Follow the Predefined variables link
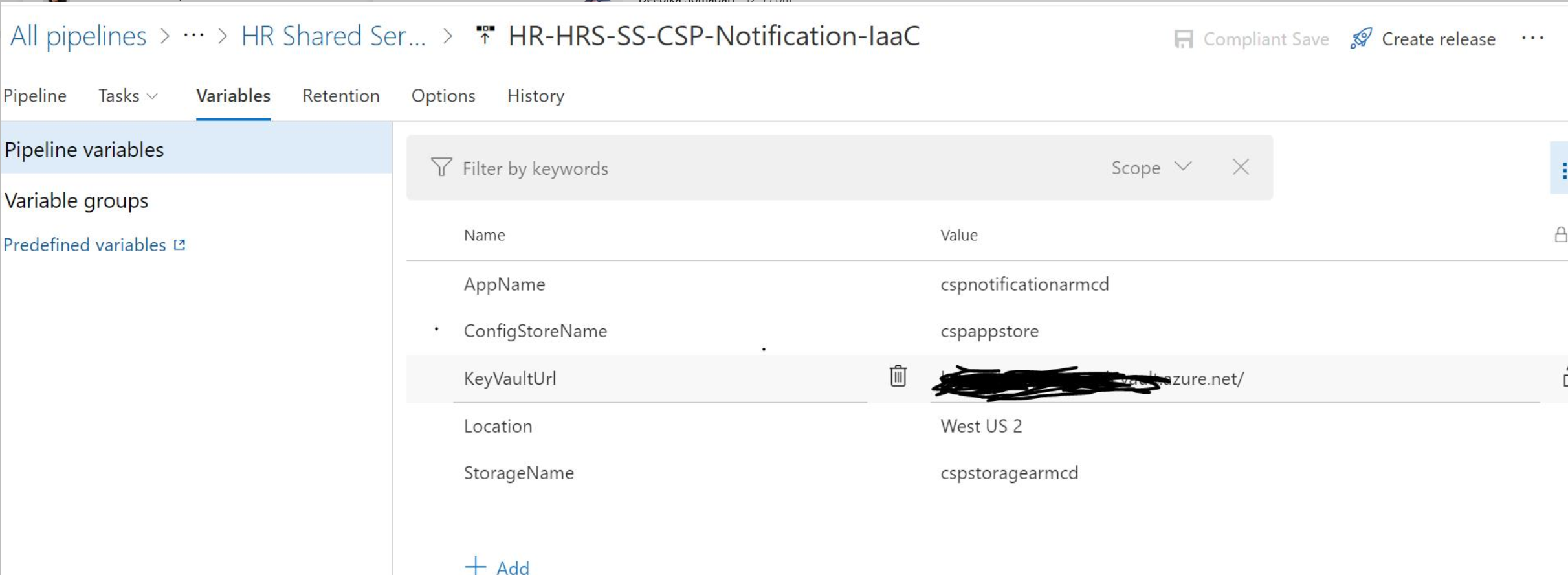 click(85, 245)
